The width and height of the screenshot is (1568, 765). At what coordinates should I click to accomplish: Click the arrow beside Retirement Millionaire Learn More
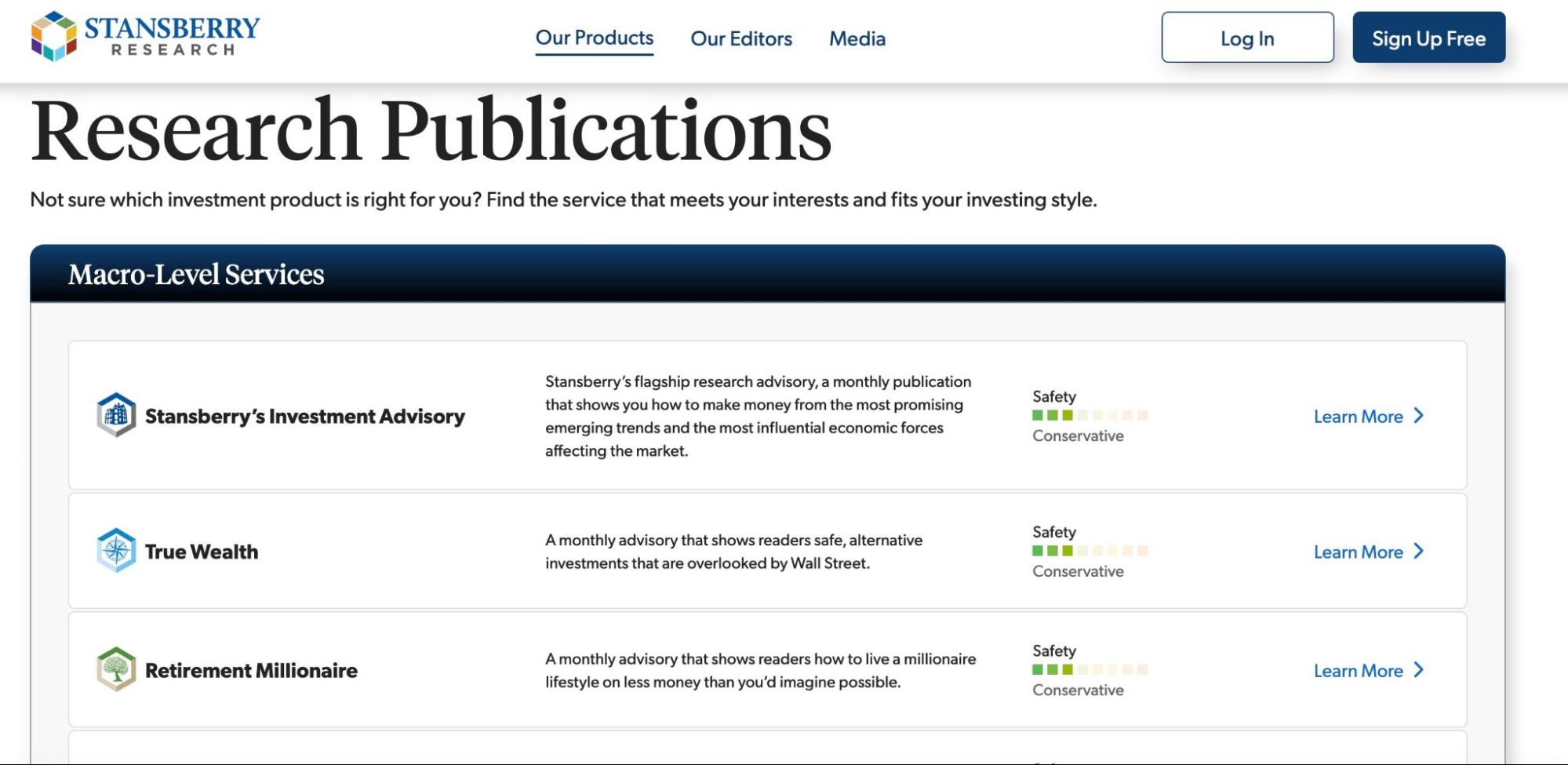[x=1418, y=670]
